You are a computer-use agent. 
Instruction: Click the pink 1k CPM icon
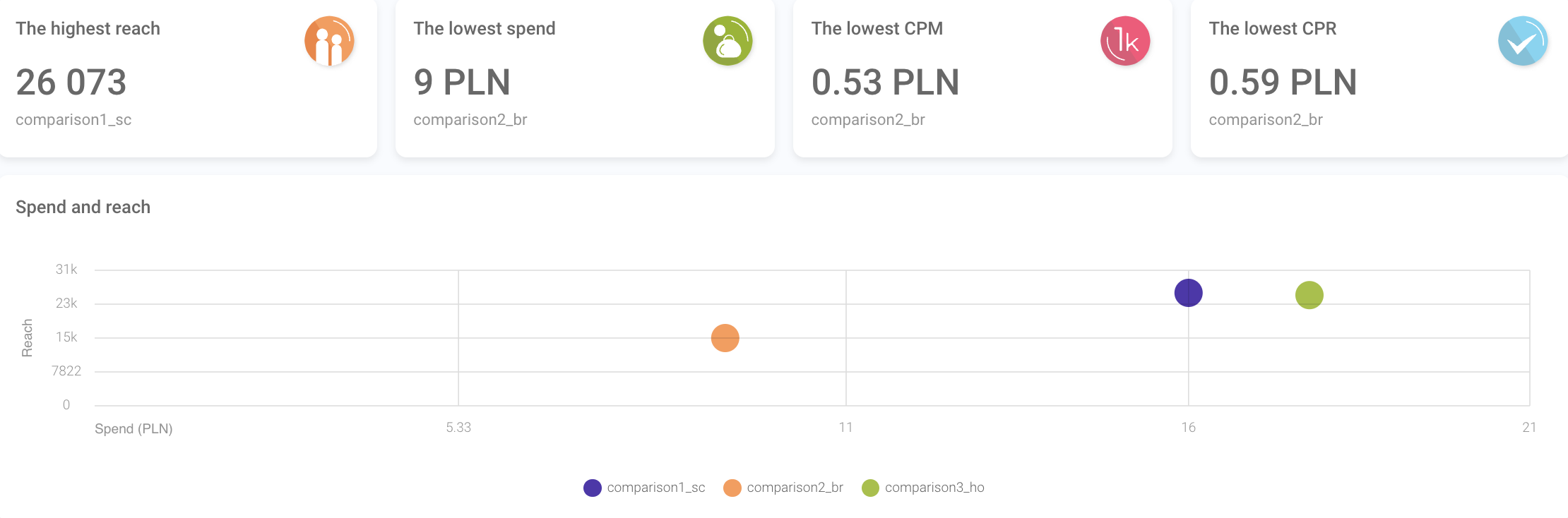click(1125, 41)
